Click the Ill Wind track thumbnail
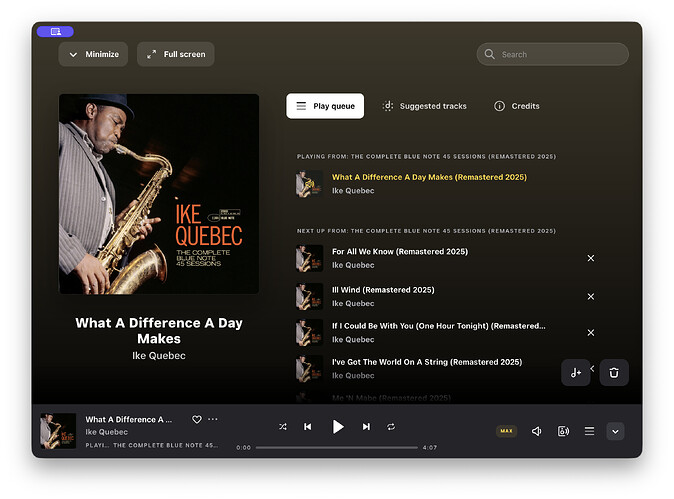 click(x=309, y=297)
